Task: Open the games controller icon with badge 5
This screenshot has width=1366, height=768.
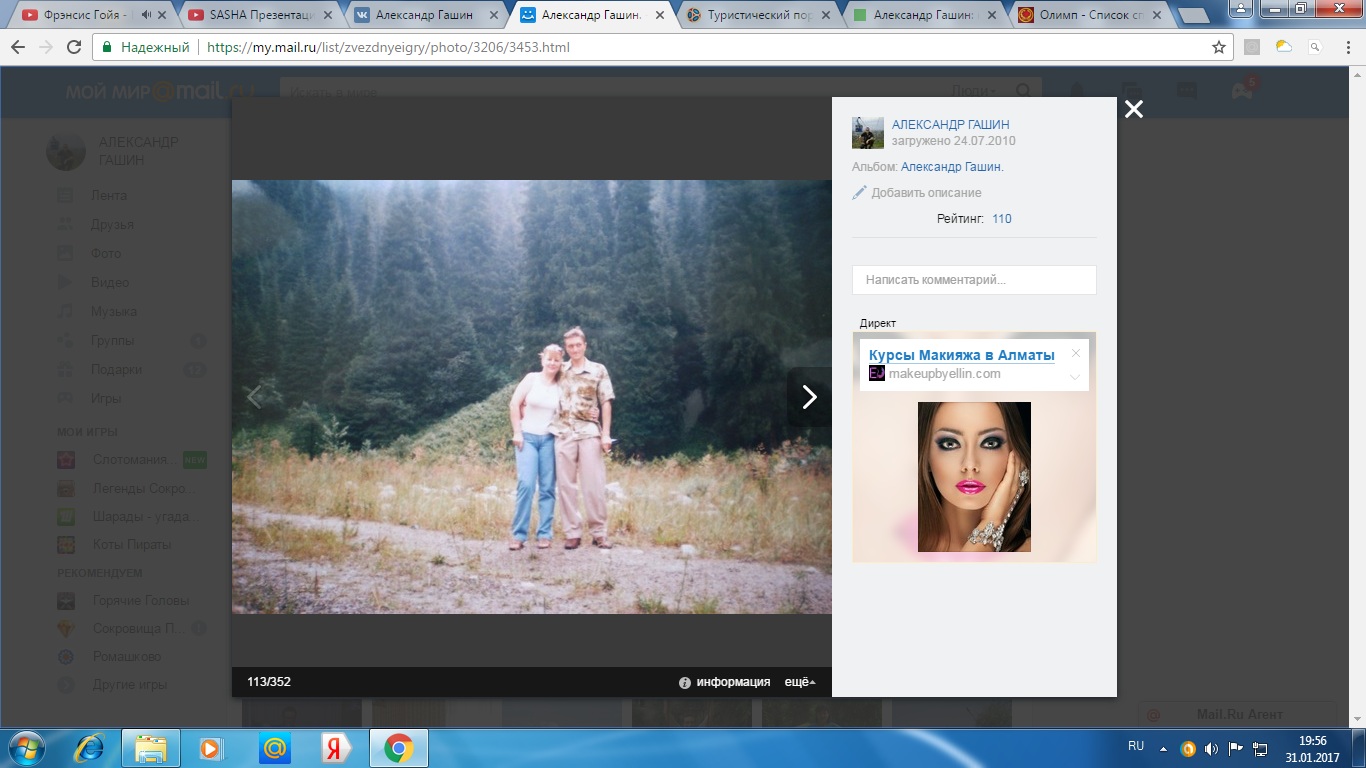Action: pyautogui.click(x=1243, y=89)
